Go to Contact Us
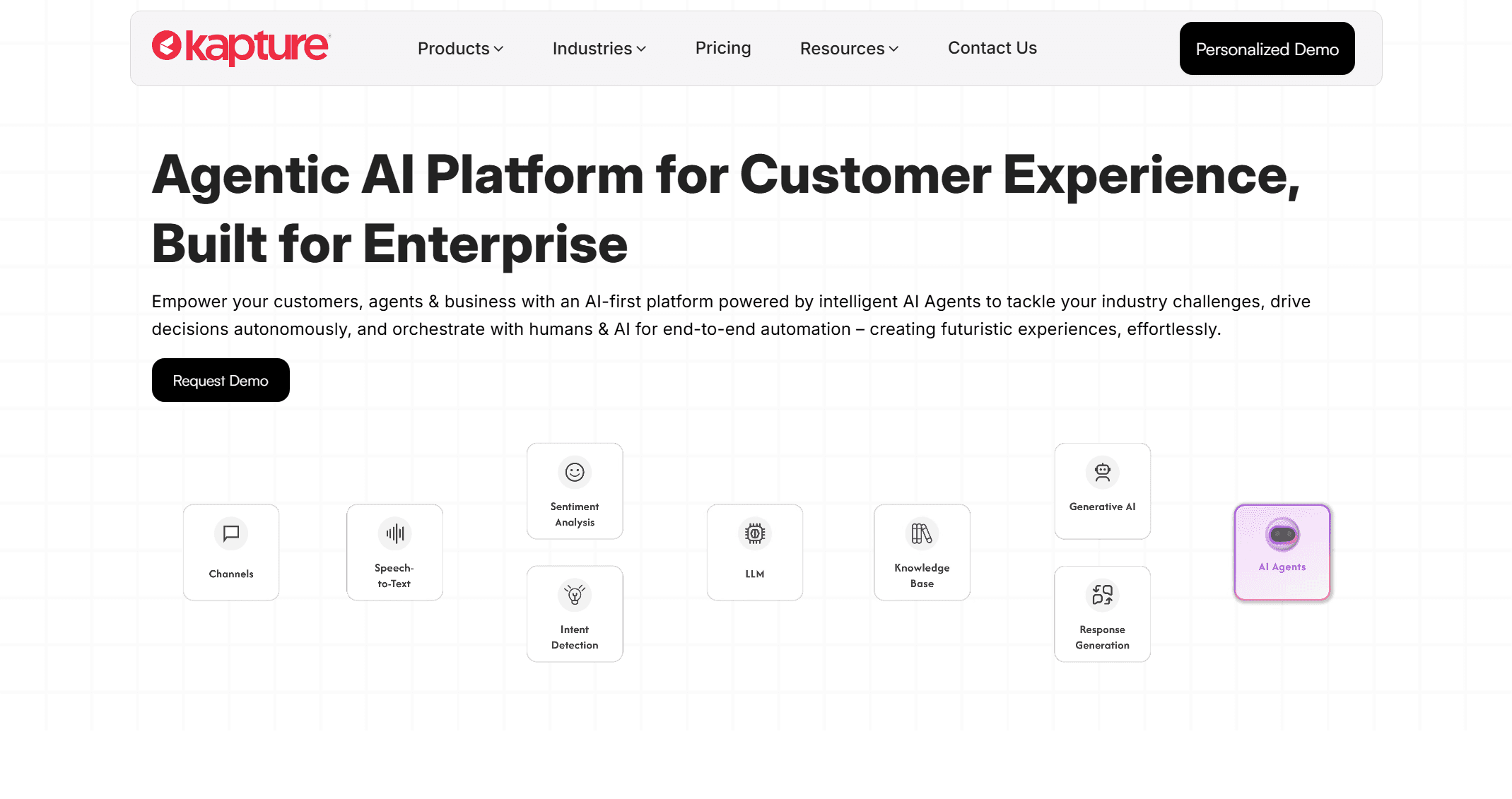1512x799 pixels. click(x=992, y=48)
